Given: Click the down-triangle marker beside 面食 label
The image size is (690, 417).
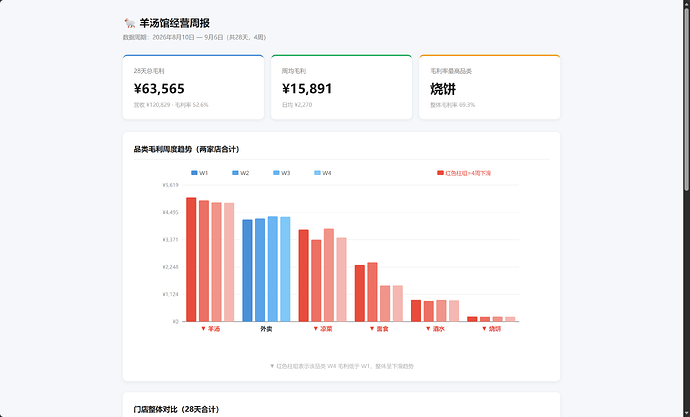Looking at the screenshot, I should (x=372, y=329).
